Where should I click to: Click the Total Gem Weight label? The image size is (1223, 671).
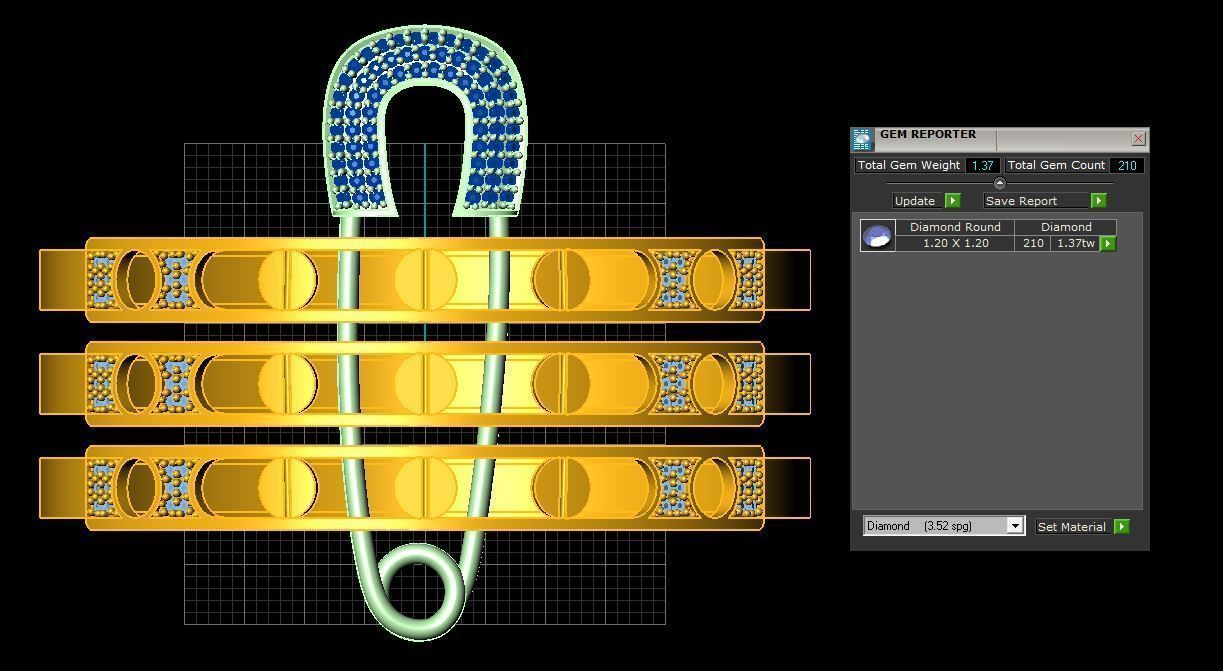[909, 165]
